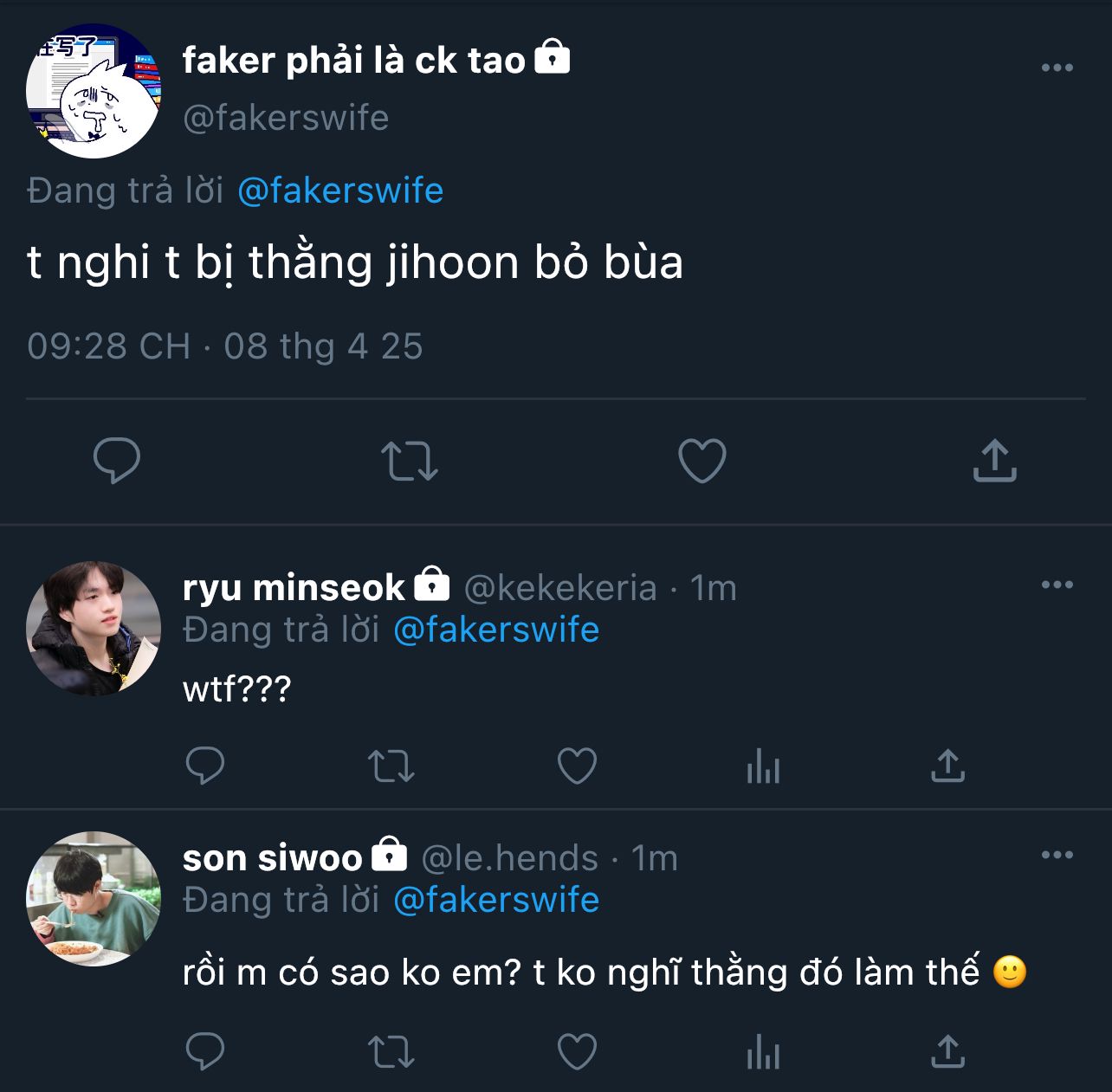Open more options on son siwoo's reply
1112x1092 pixels.
[1057, 855]
